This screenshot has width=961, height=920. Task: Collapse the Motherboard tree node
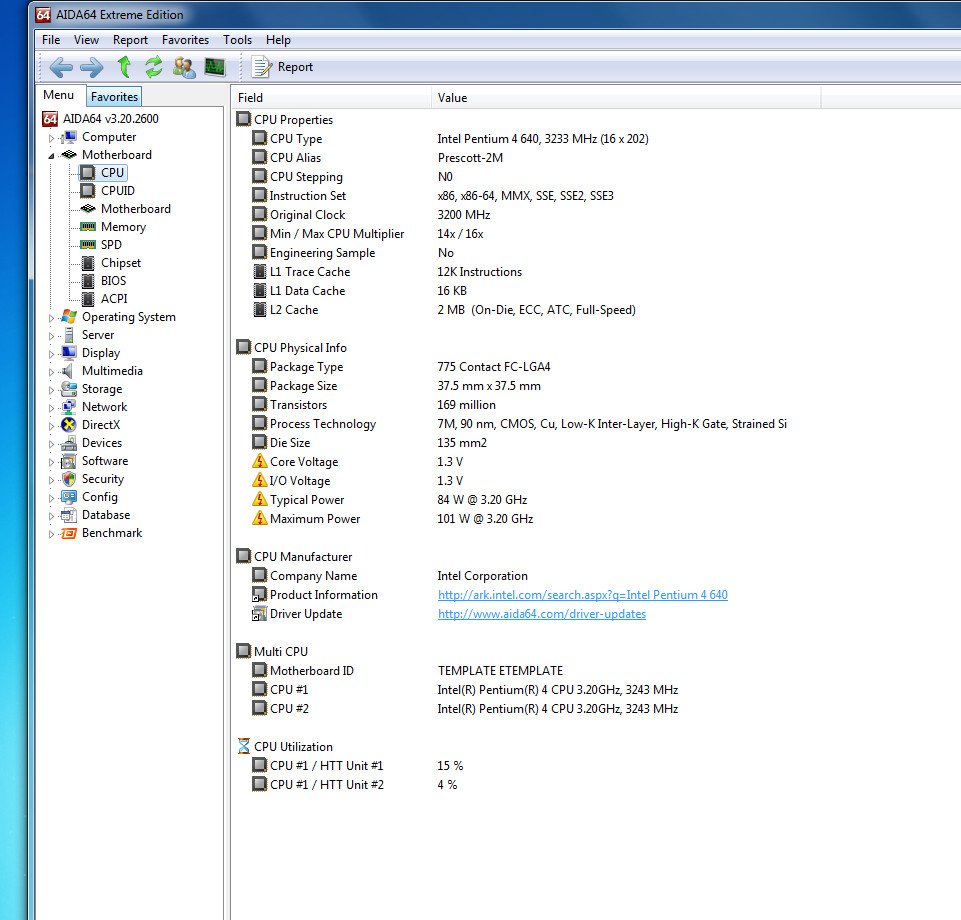52,156
